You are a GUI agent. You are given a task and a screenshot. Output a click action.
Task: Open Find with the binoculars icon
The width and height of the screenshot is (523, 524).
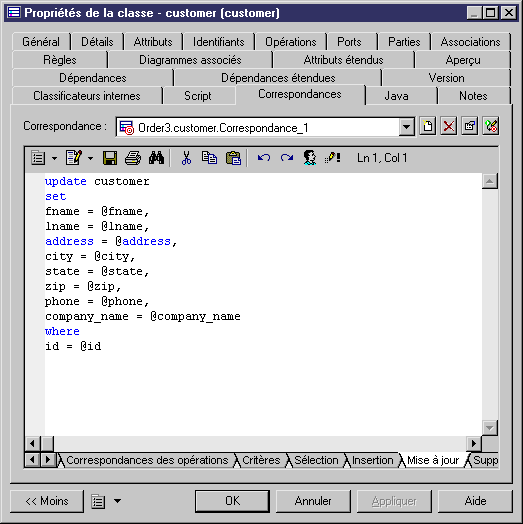[x=156, y=158]
